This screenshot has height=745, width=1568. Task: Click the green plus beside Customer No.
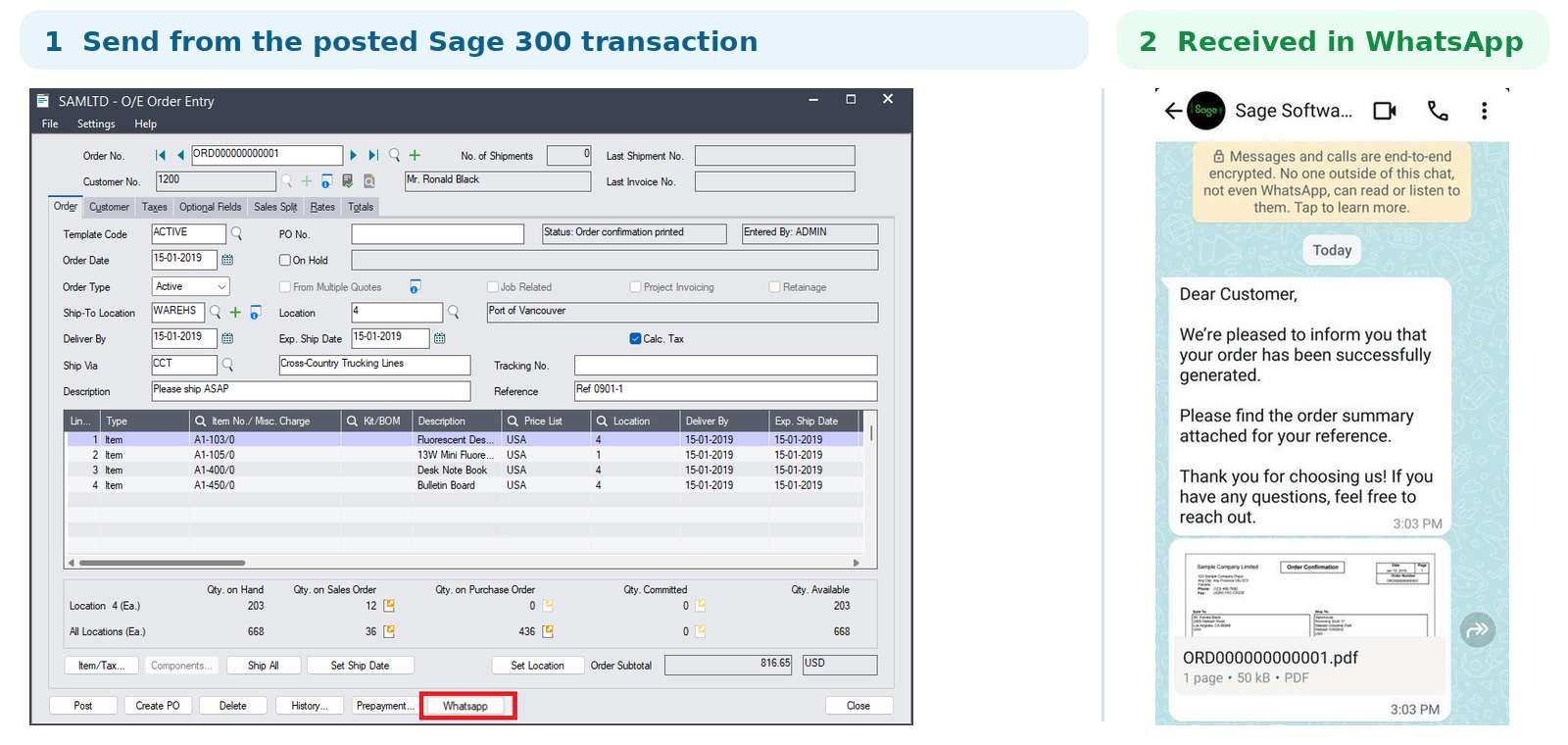point(307,181)
